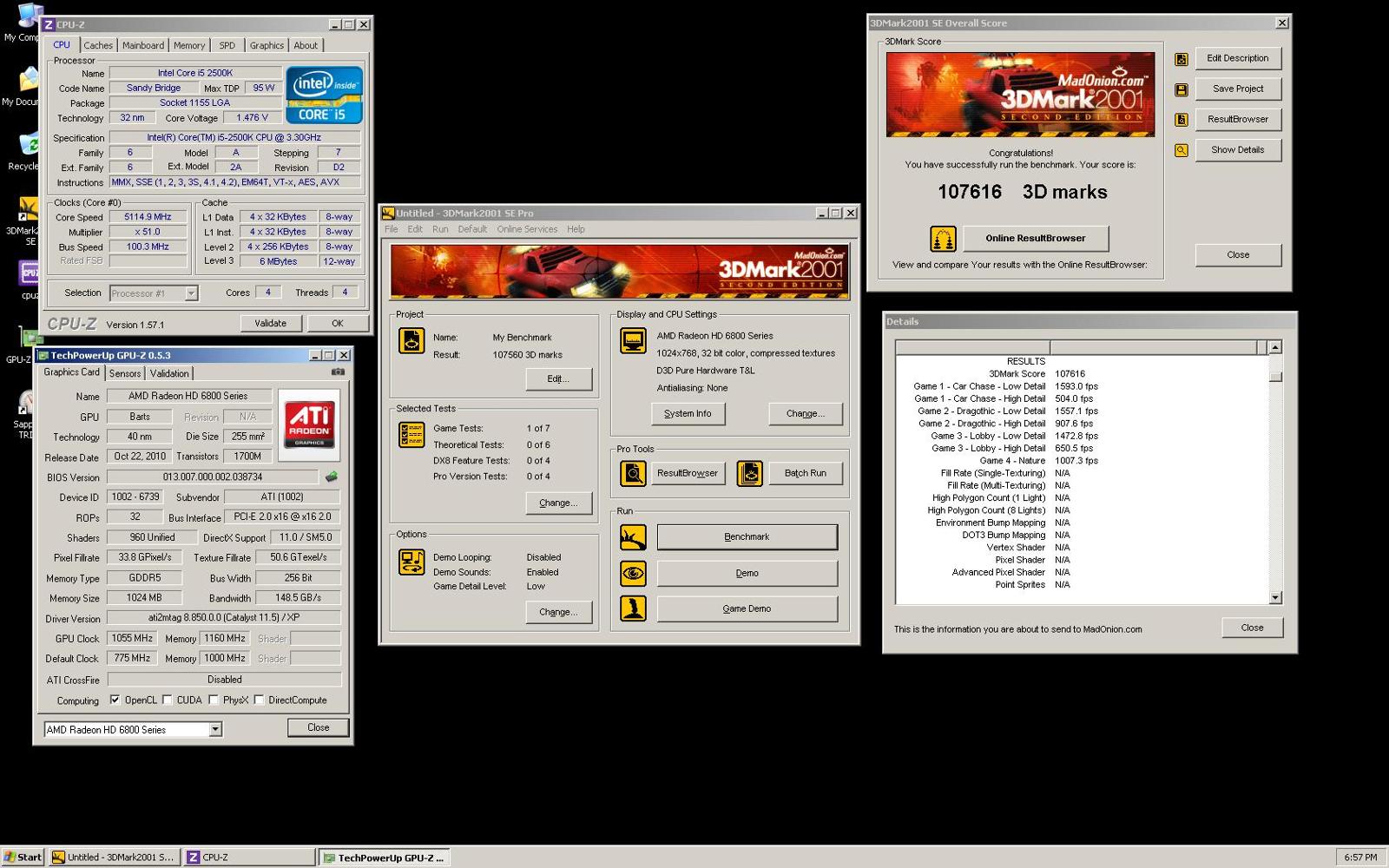Click the Online ResultBrowser button
Screen dimensions: 1389x868
click(1036, 238)
